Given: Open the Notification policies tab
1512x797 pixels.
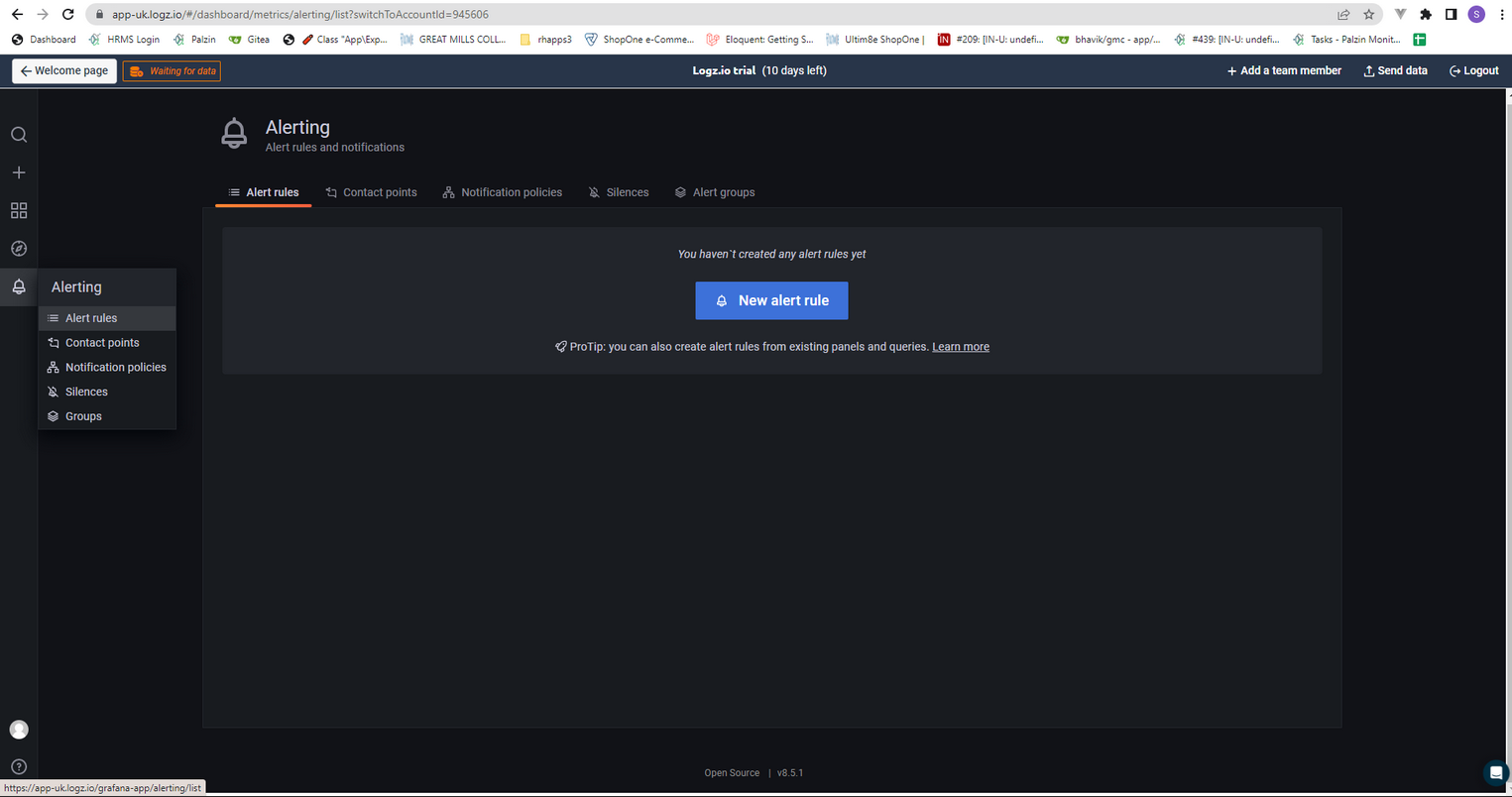Looking at the screenshot, I should [502, 192].
